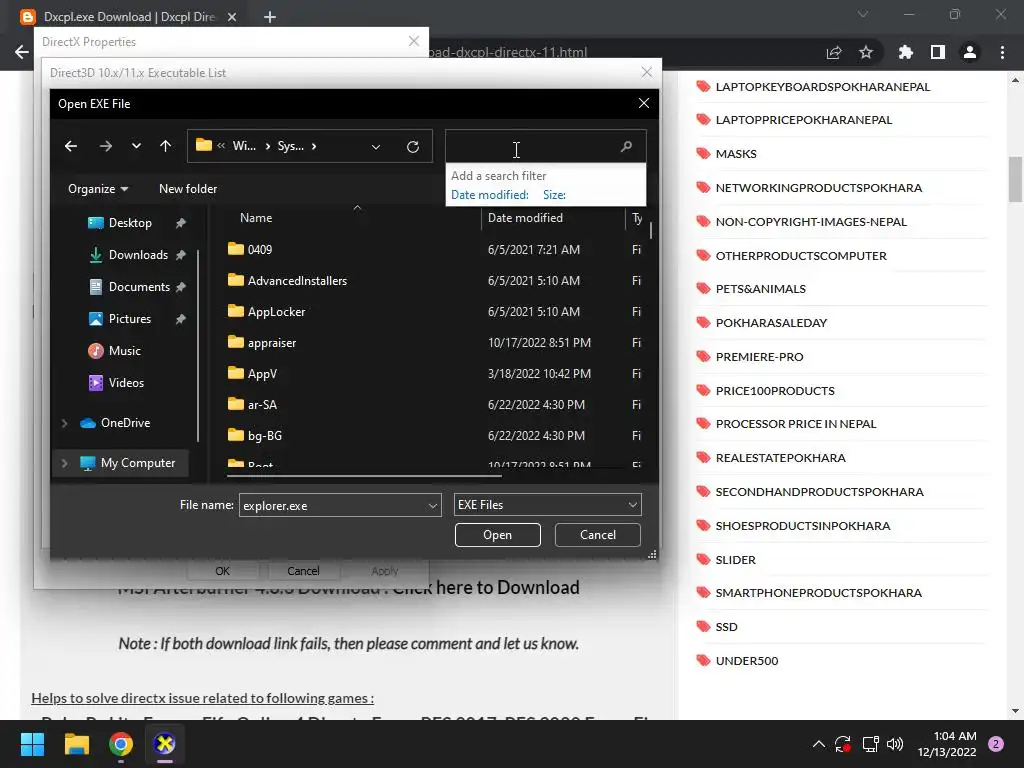The height and width of the screenshot is (768, 1024).
Task: Create a New folder
Action: (188, 189)
